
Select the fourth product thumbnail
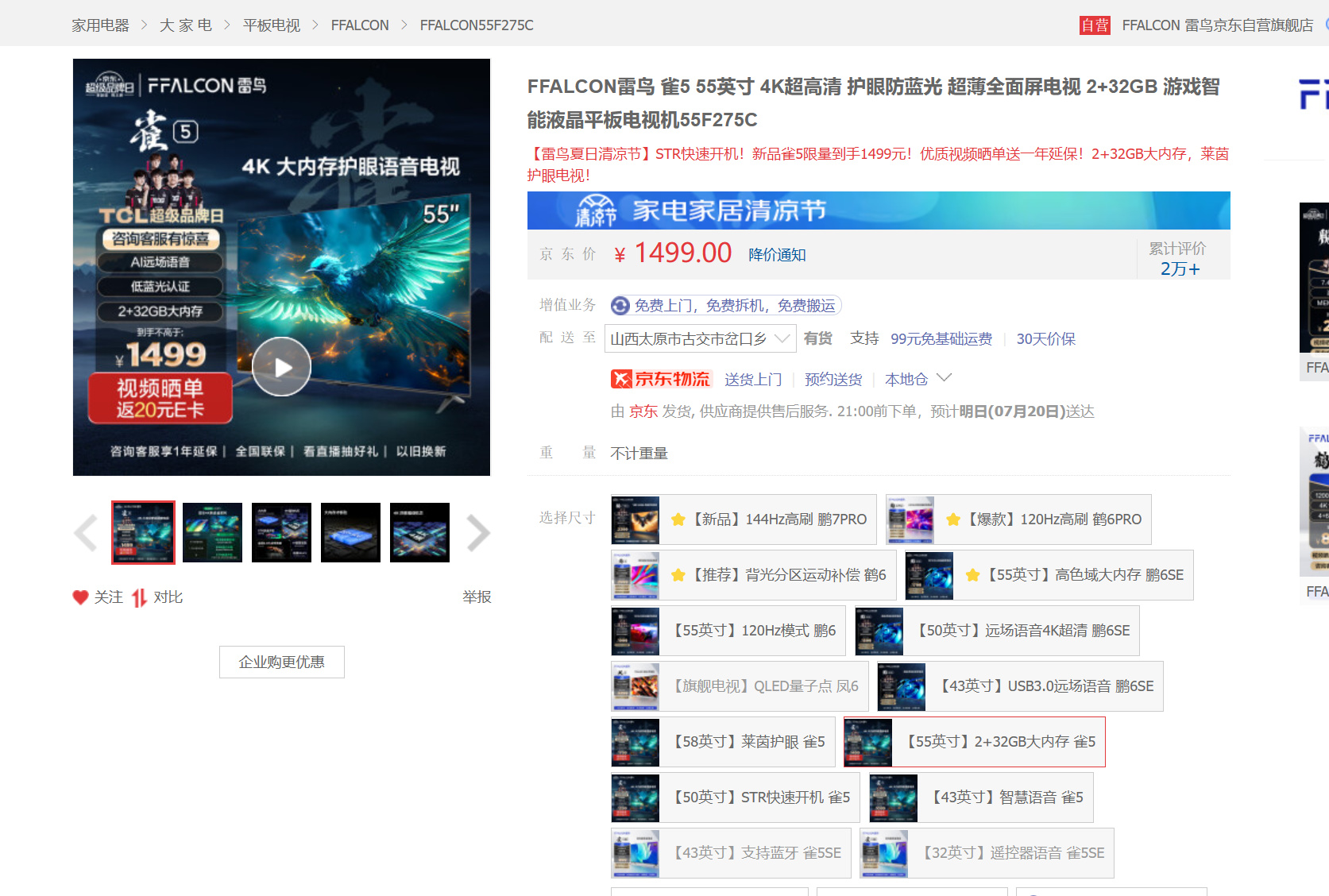tap(350, 532)
